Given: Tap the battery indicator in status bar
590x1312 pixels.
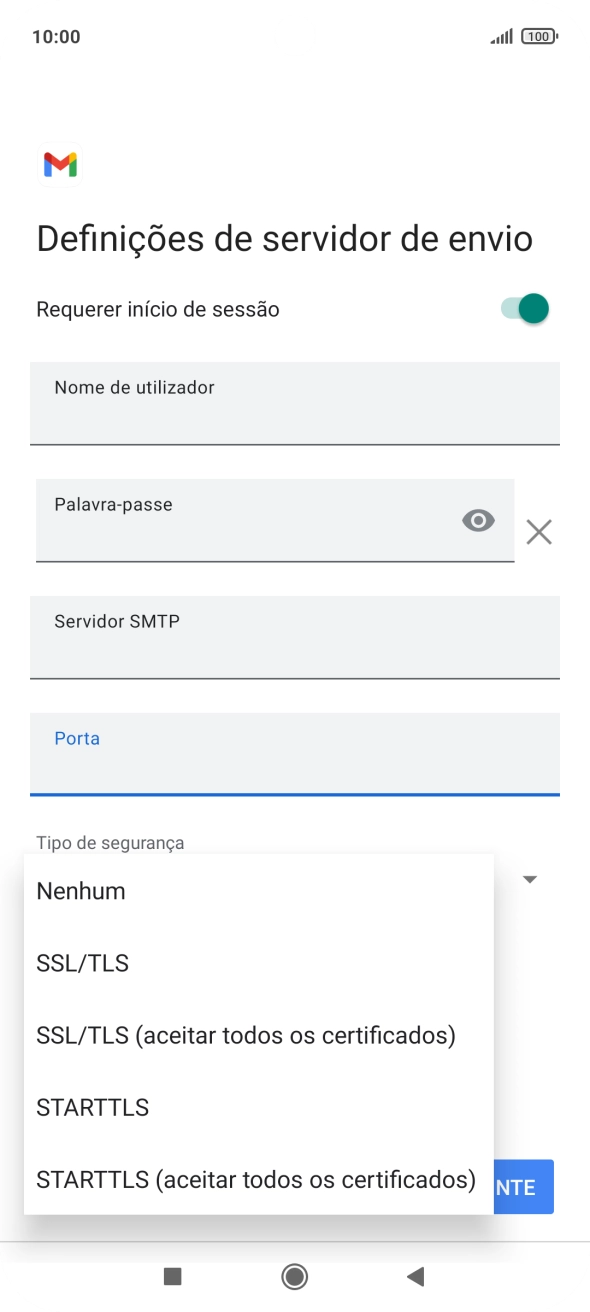Looking at the screenshot, I should [536, 35].
